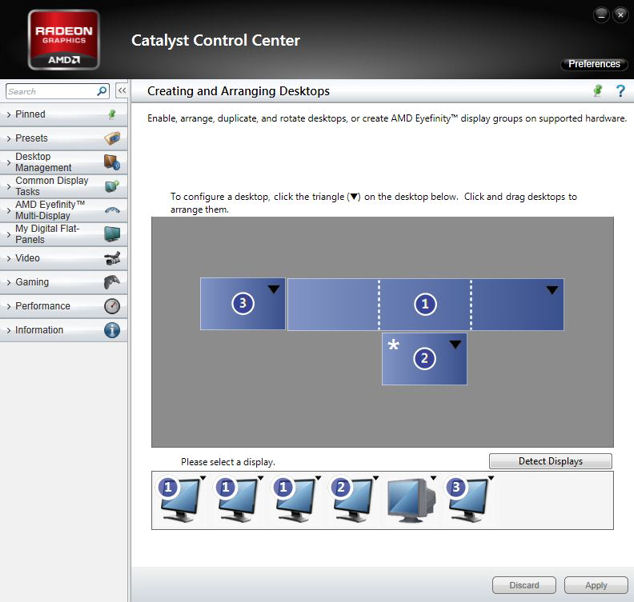Click the My Digital Flat-Panels monitor icon

pyautogui.click(x=112, y=234)
